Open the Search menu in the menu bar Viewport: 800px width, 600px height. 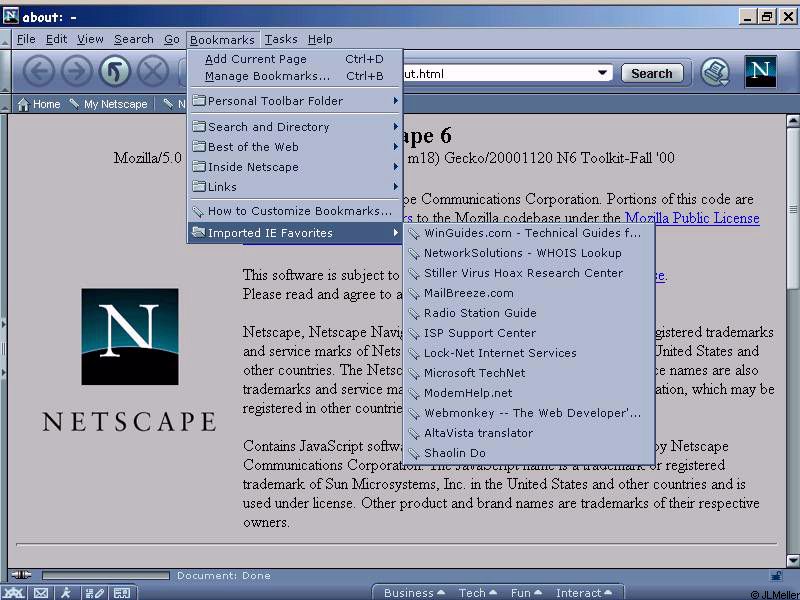tap(134, 39)
